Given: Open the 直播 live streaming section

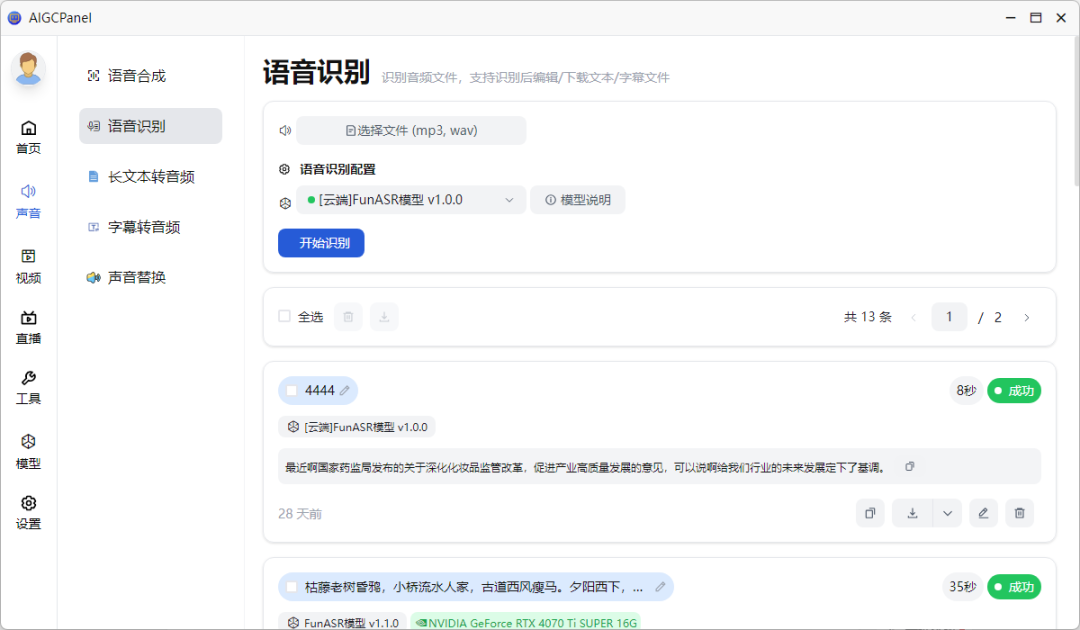Looking at the screenshot, I should (29, 327).
